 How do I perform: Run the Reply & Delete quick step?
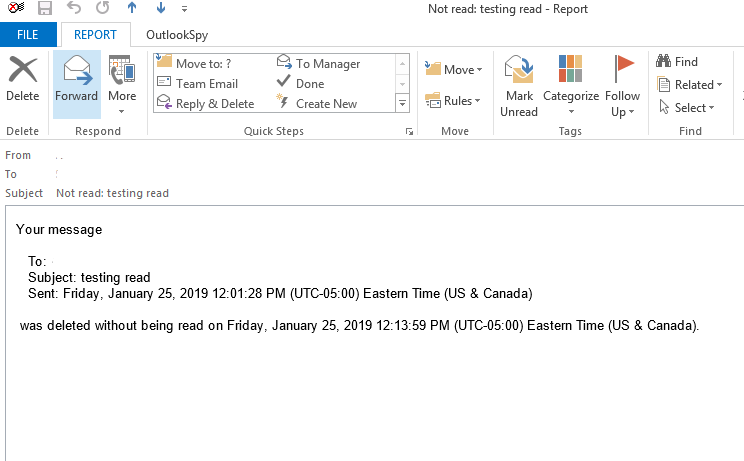[206, 103]
